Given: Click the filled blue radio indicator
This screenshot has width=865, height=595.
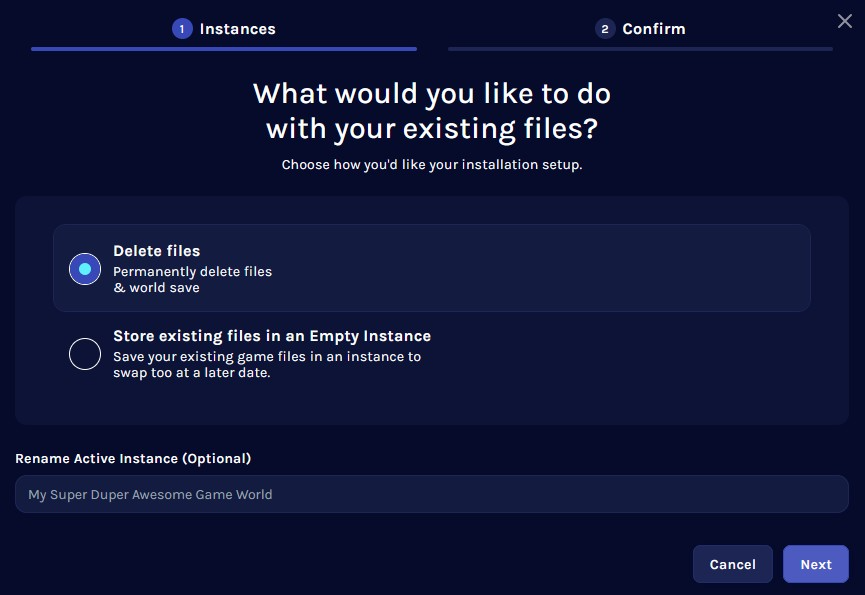Looking at the screenshot, I should 85,268.
